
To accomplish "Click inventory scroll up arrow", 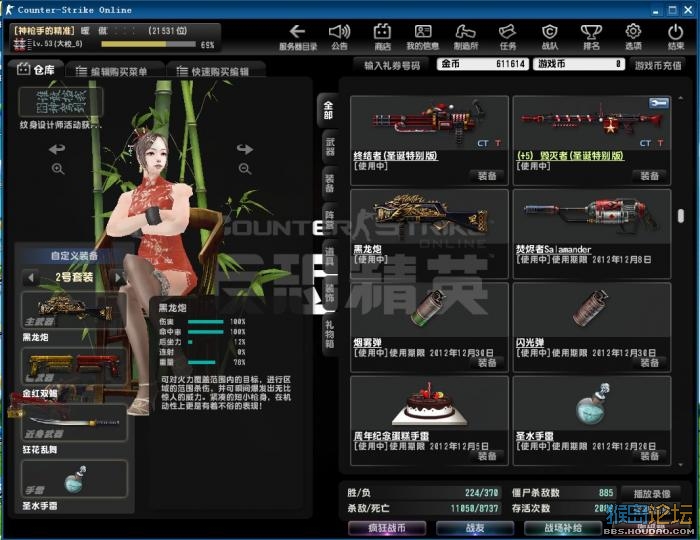I will [680, 98].
